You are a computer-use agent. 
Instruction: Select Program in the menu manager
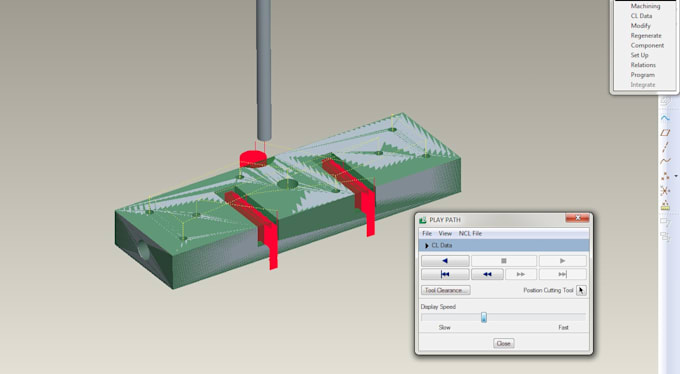click(x=642, y=75)
